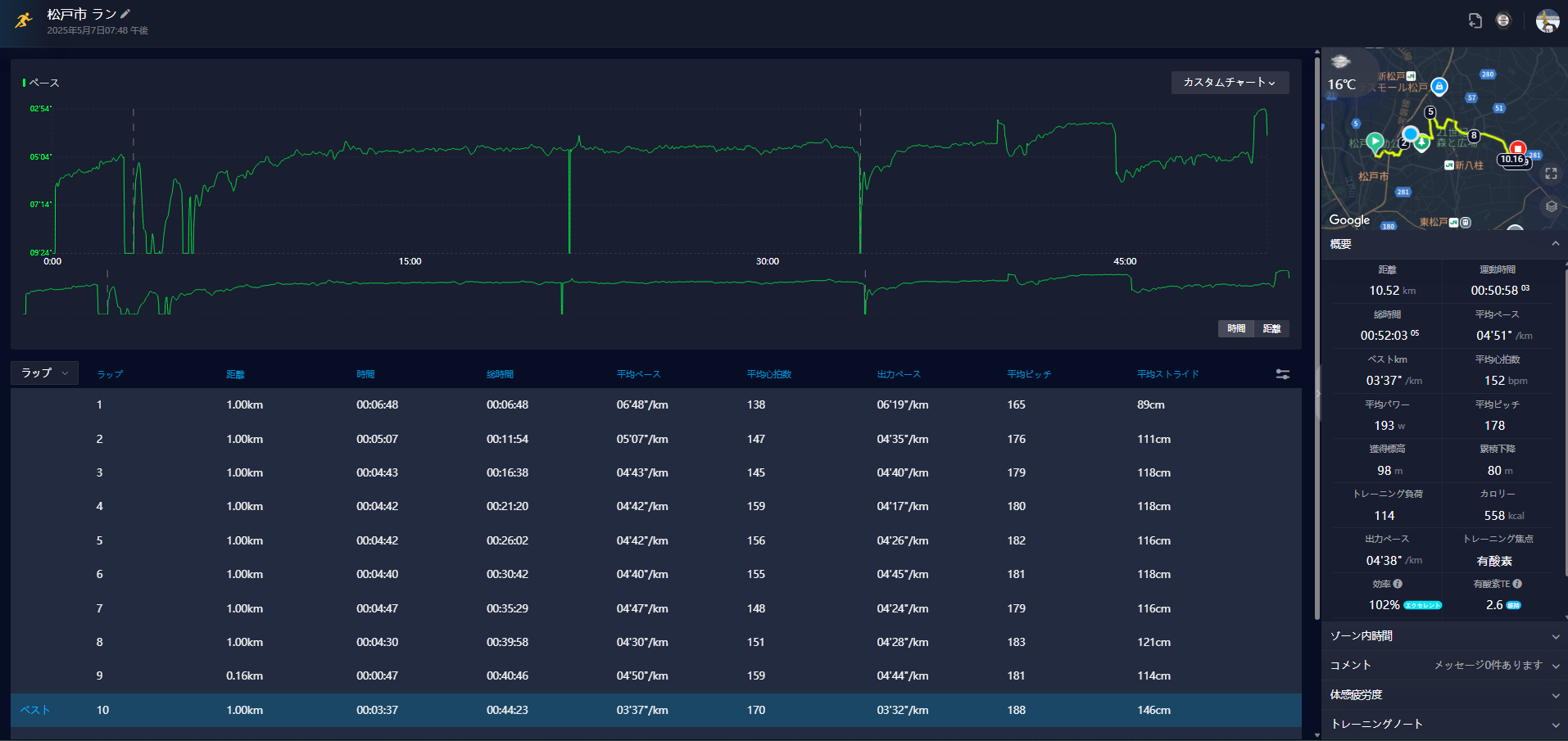The width and height of the screenshot is (1568, 741).
Task: Open lap table column settings icon
Action: [1283, 374]
